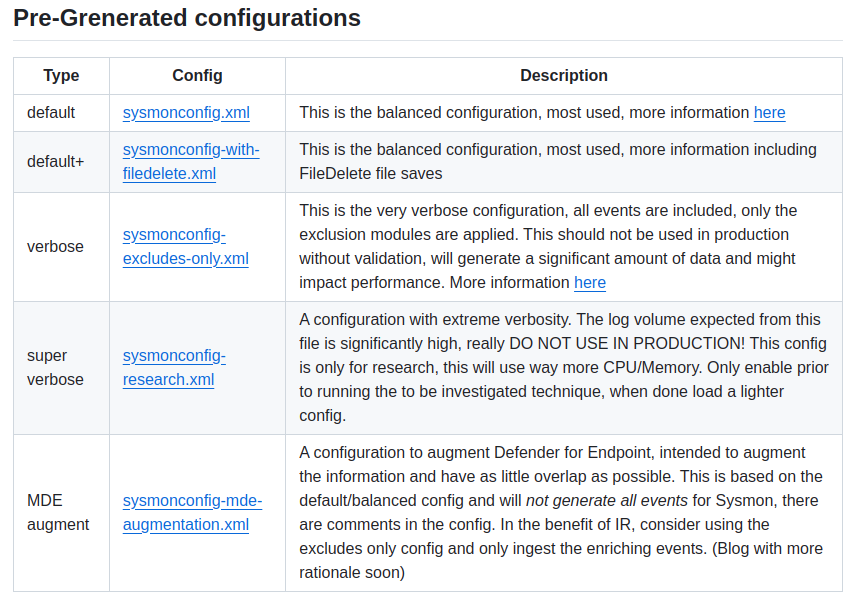This screenshot has height=606, width=857.
Task: Click the Config column header
Action: [197, 76]
